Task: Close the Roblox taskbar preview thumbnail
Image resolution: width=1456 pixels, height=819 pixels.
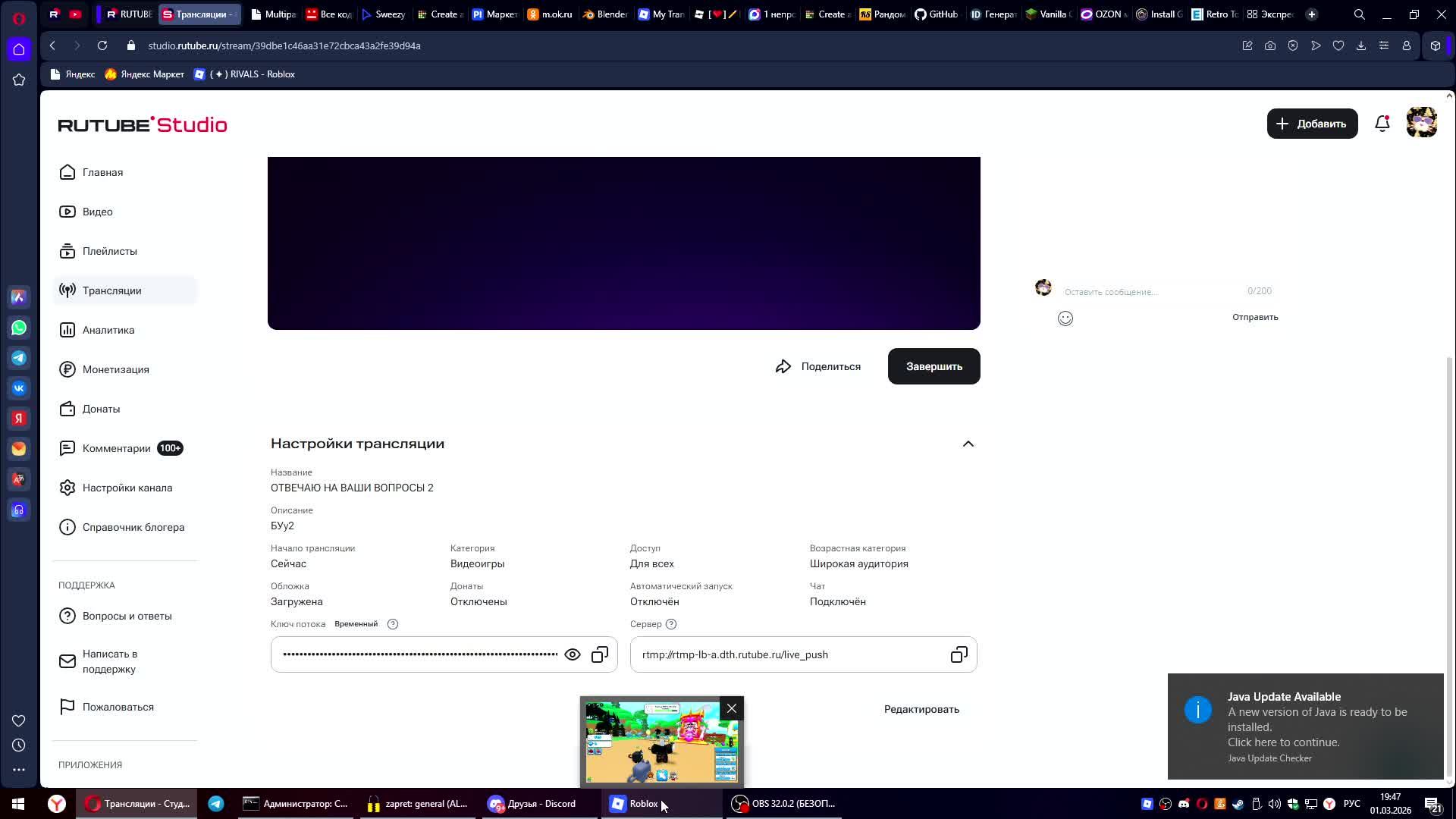Action: [x=731, y=708]
